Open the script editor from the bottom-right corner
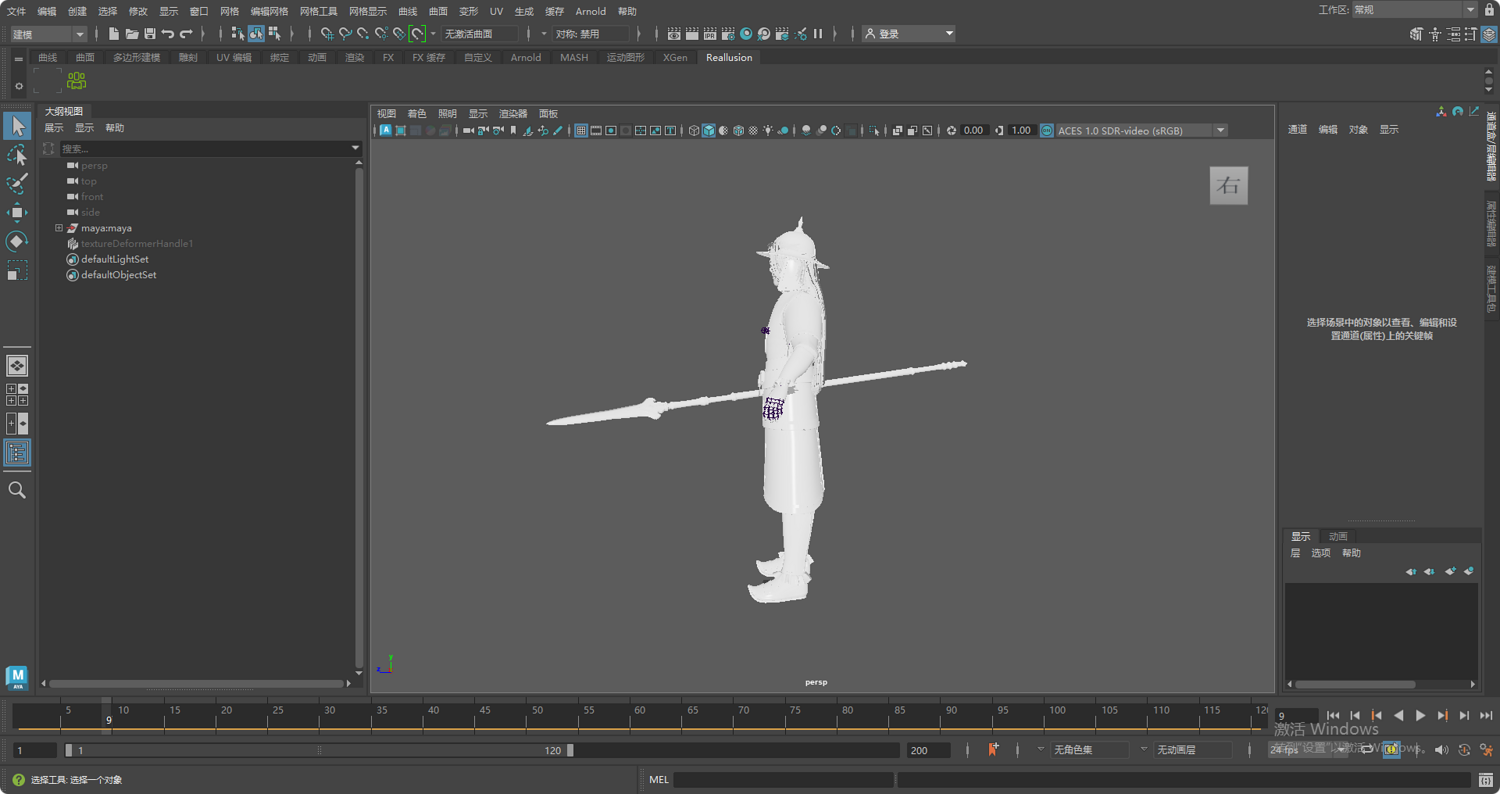1500x794 pixels. 1486,779
